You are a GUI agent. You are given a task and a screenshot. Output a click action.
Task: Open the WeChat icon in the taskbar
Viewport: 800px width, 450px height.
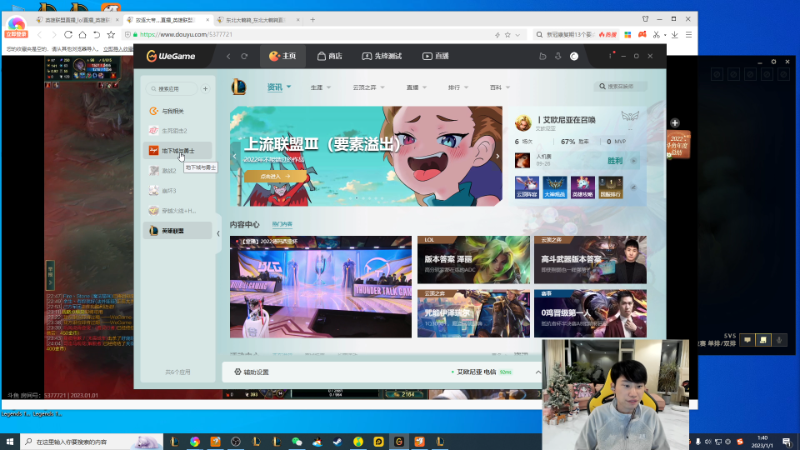click(x=297, y=442)
